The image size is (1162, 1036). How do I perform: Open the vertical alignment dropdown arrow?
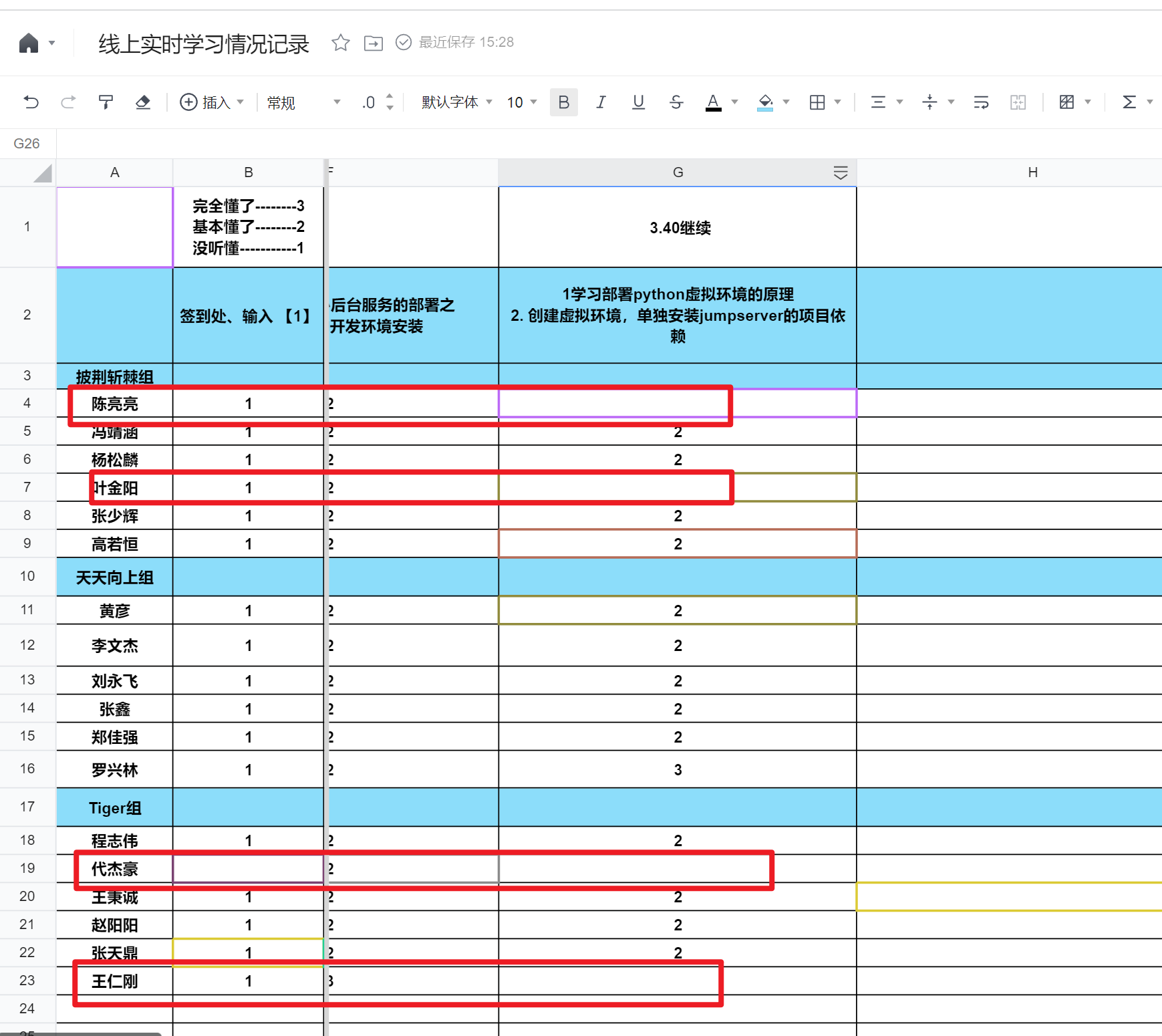[951, 102]
